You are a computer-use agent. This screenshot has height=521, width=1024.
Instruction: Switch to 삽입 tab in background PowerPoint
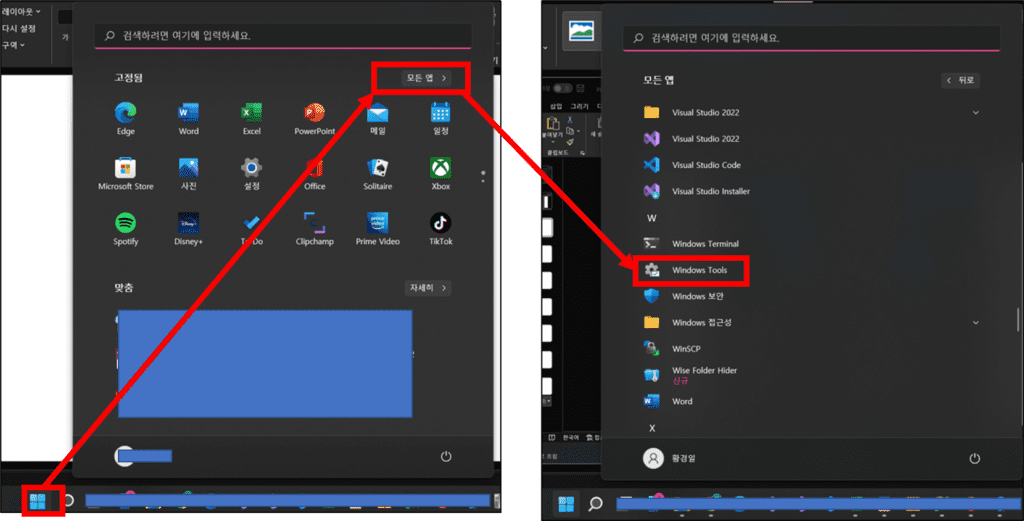pyautogui.click(x=556, y=106)
